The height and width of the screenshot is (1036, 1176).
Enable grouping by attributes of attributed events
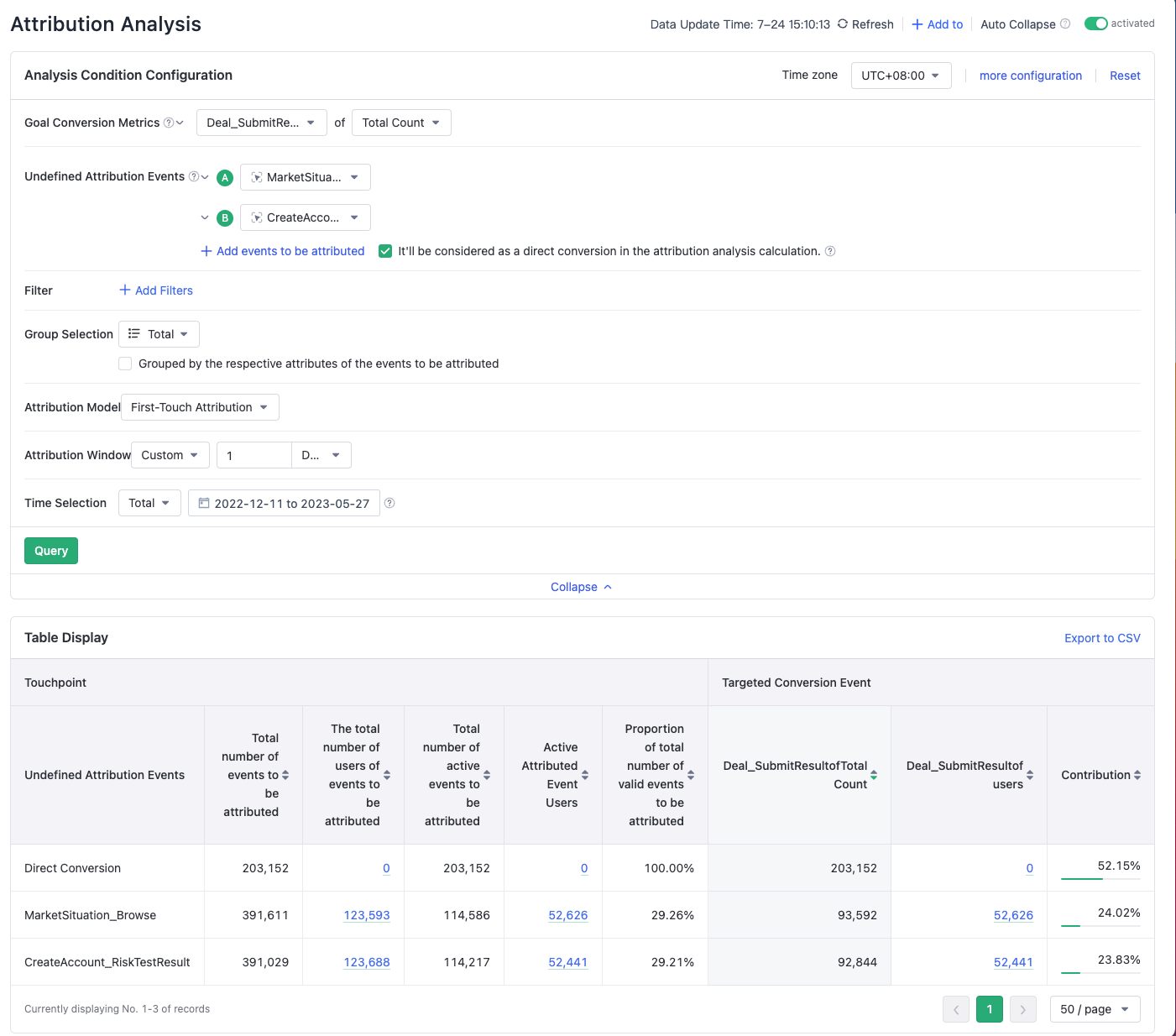[x=124, y=364]
